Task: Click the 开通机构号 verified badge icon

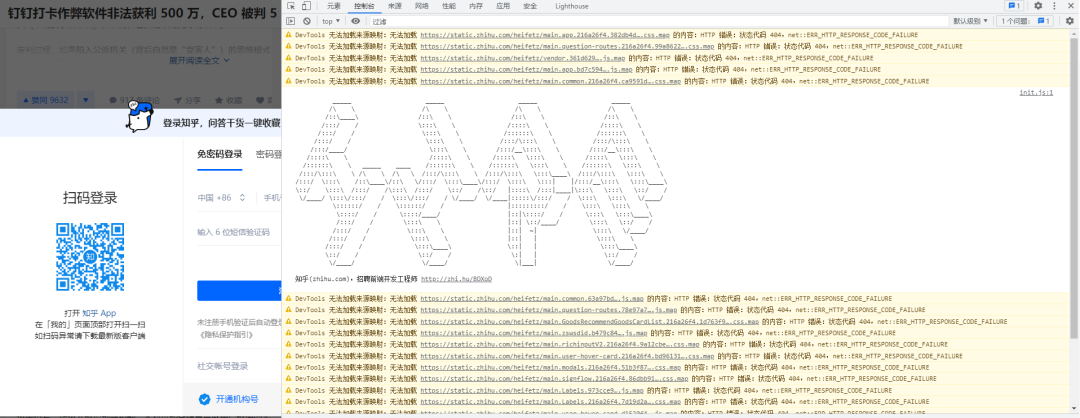Action: 204,399
